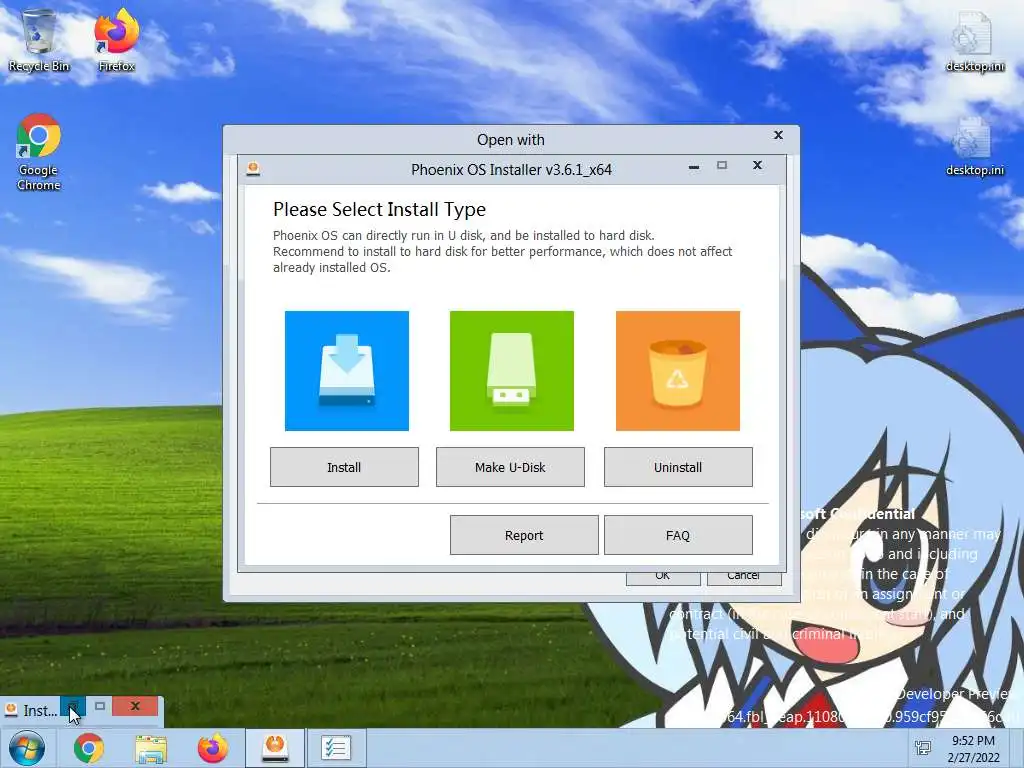Maximize the Phoenix OS Installer window
Screen dimensions: 1024x768
pos(722,165)
